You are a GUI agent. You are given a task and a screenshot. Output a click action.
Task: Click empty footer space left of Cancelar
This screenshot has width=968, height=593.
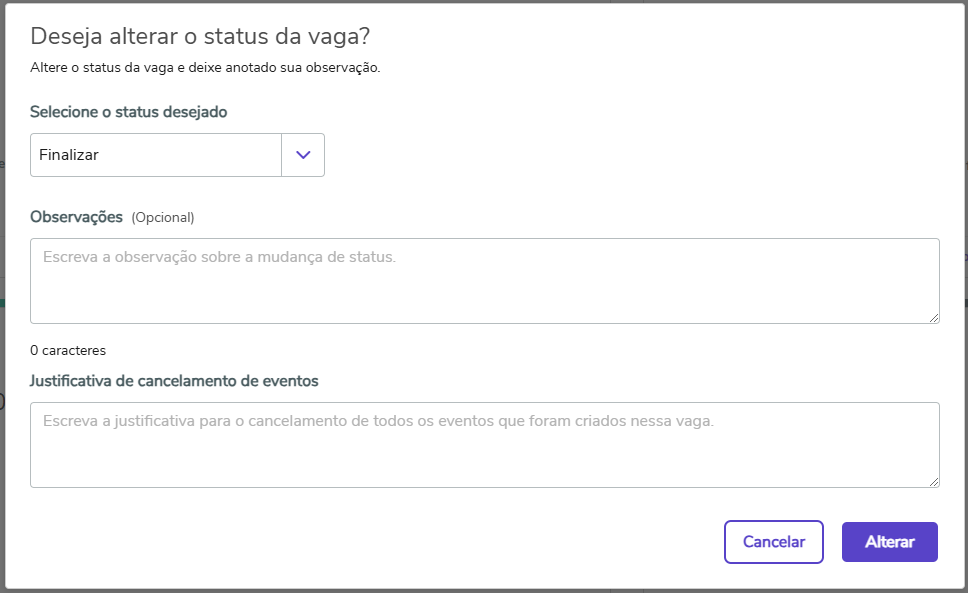(x=400, y=542)
